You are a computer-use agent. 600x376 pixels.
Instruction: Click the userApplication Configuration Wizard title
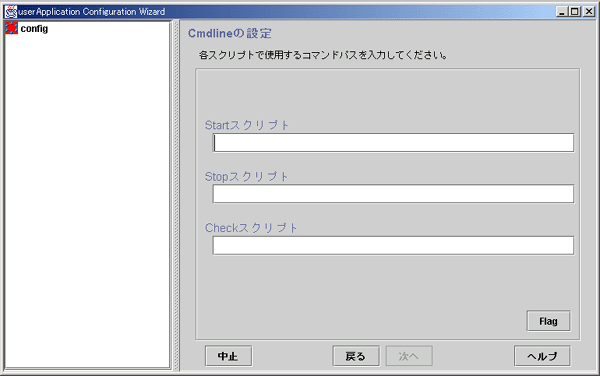pyautogui.click(x=92, y=11)
